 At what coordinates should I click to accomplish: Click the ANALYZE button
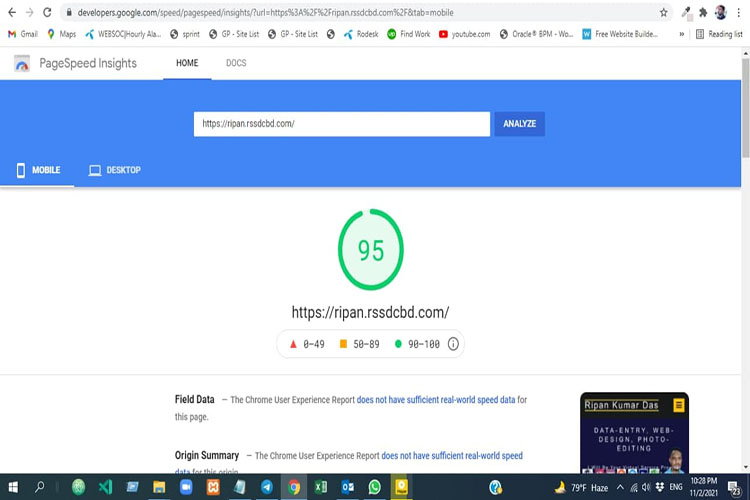[x=519, y=124]
